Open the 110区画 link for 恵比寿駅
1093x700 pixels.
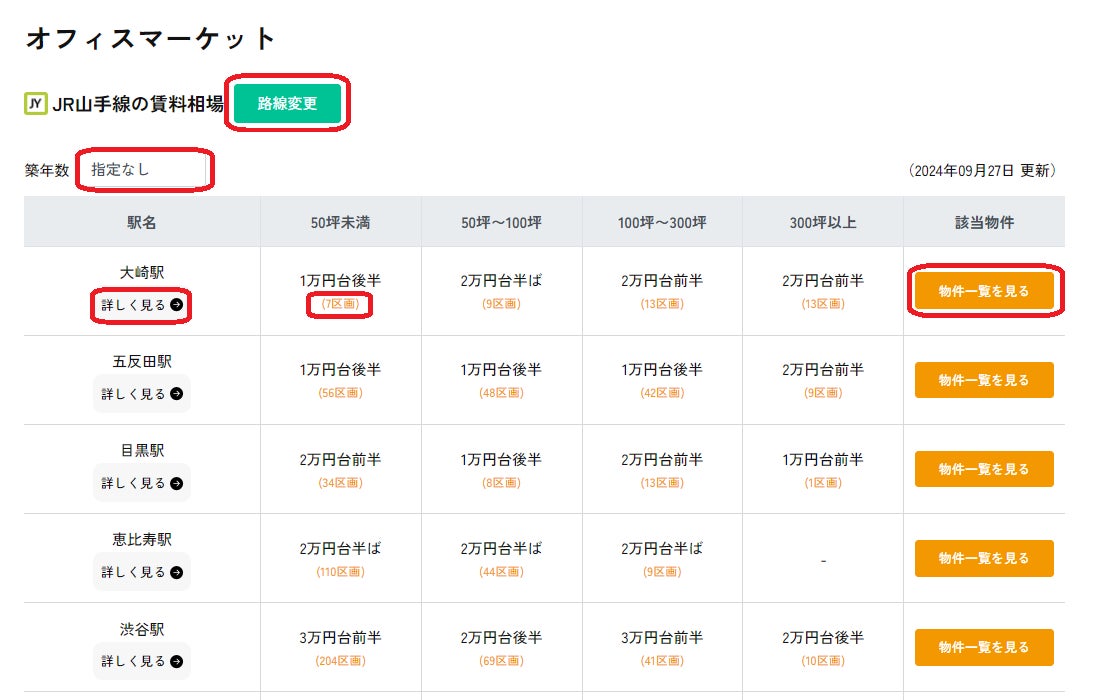click(340, 572)
